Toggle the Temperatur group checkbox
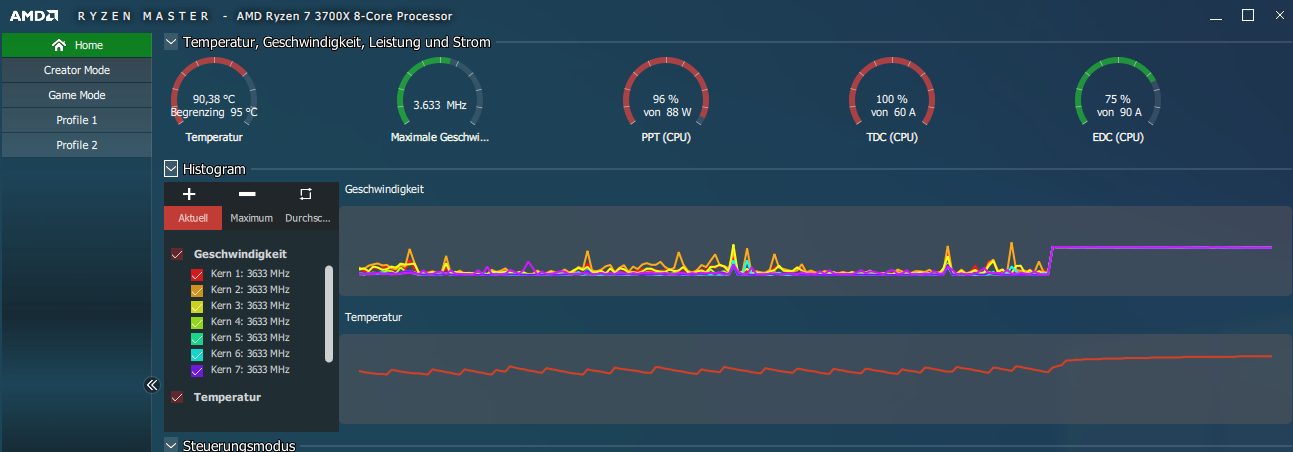Viewport: 1293px width, 452px height. [177, 397]
